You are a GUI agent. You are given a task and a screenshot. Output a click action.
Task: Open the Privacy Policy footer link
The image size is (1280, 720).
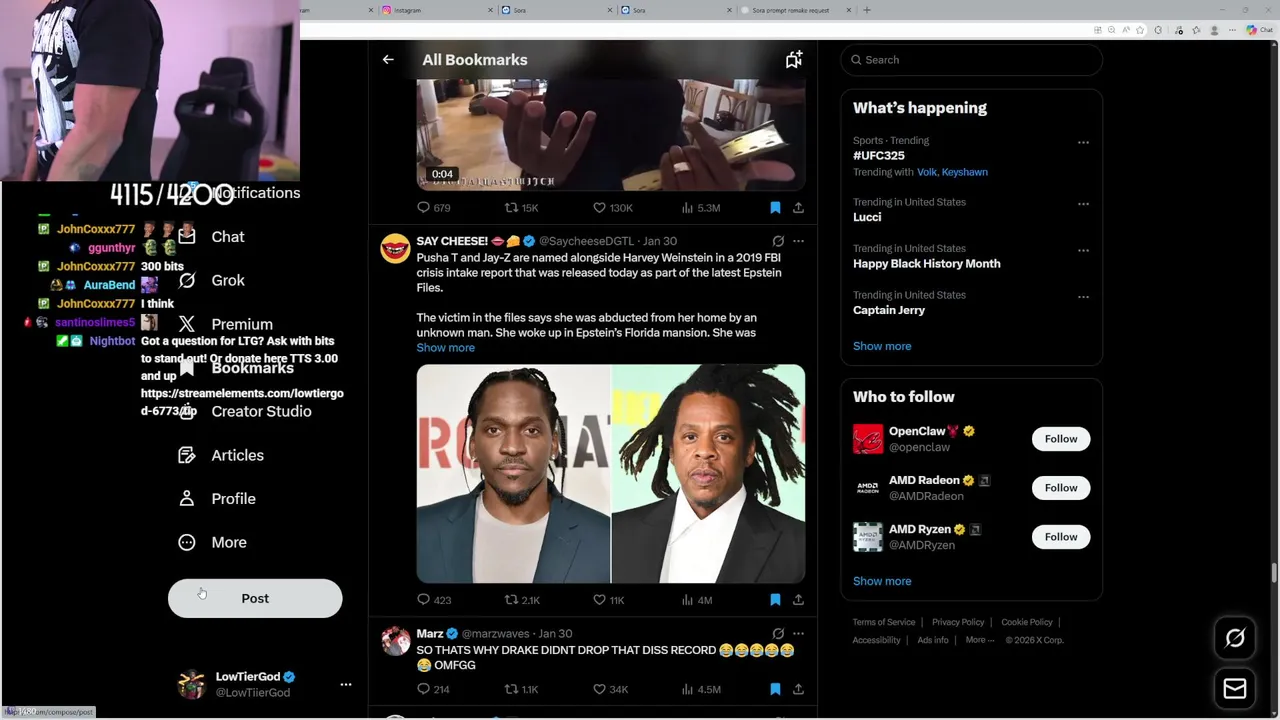click(958, 622)
